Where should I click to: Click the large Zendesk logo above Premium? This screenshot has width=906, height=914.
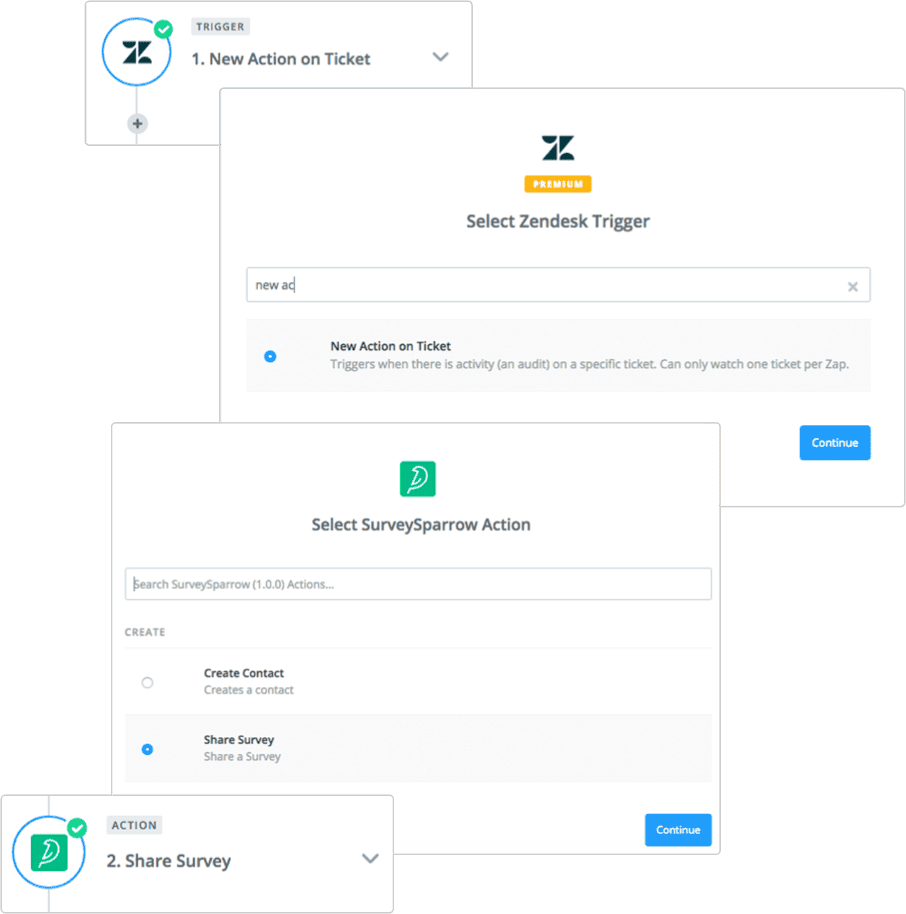(558, 147)
